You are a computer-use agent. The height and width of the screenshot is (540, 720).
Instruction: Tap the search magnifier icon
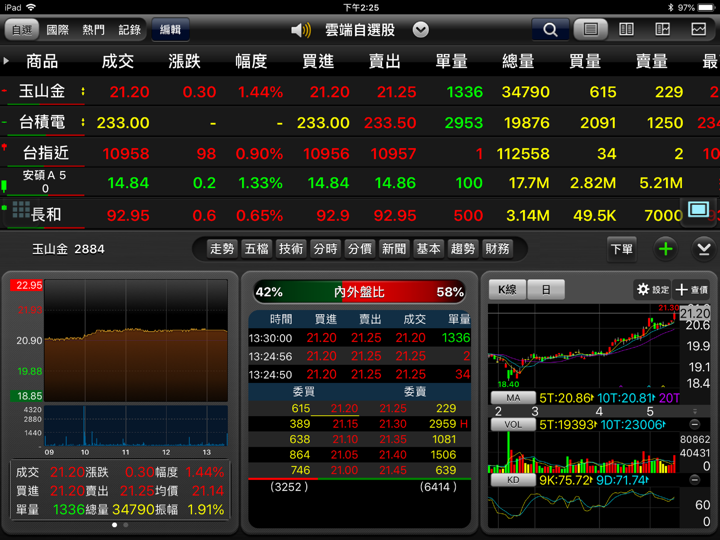[550, 30]
